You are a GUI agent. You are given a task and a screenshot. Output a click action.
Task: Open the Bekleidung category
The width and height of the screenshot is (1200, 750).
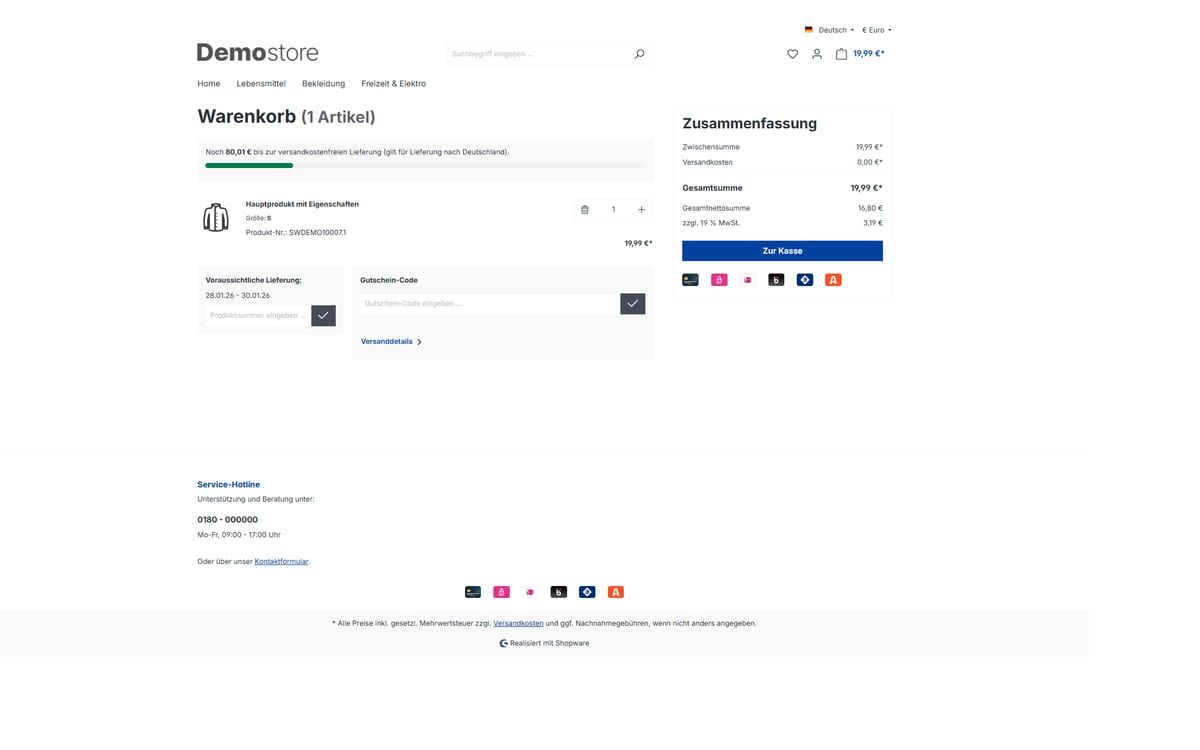coord(324,84)
